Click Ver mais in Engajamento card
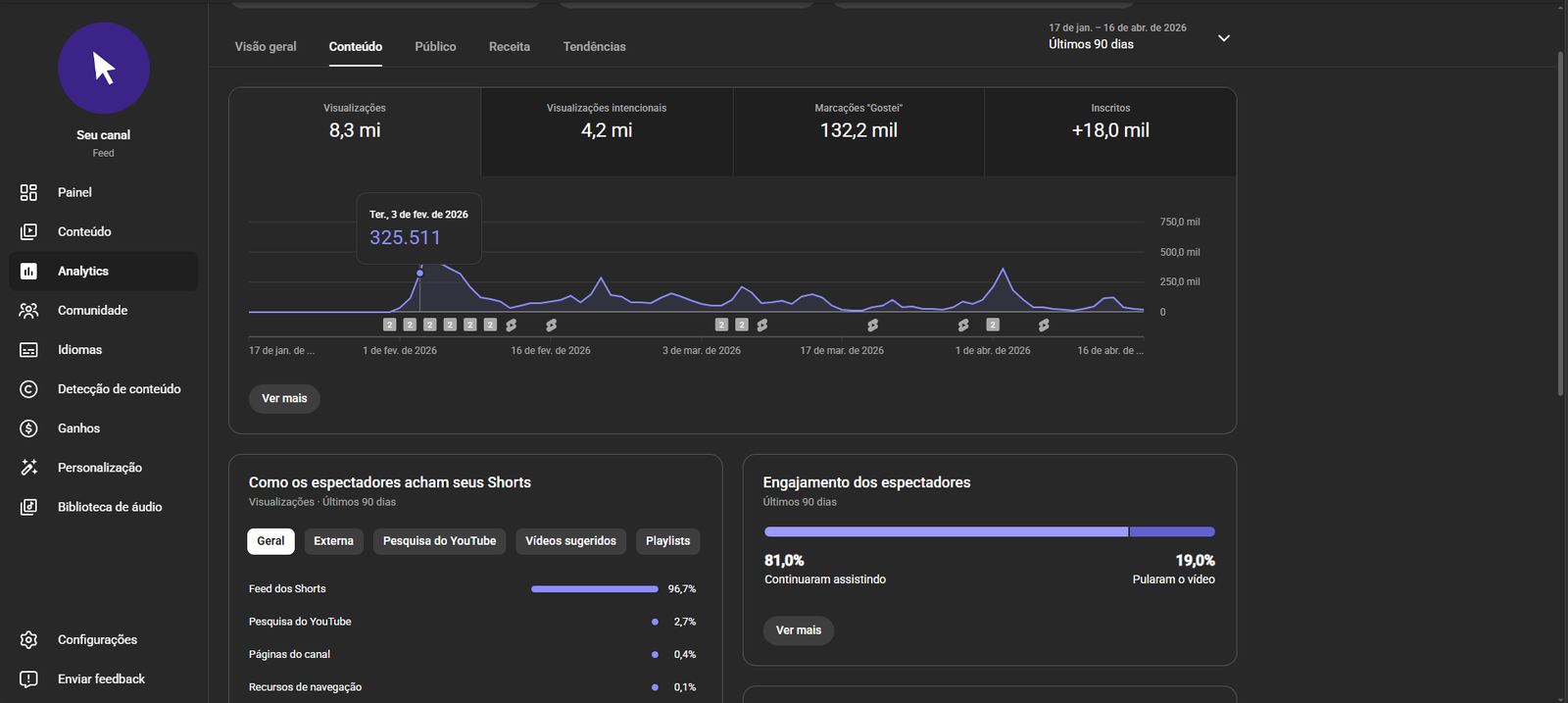The height and width of the screenshot is (703, 1568). pyautogui.click(x=799, y=630)
